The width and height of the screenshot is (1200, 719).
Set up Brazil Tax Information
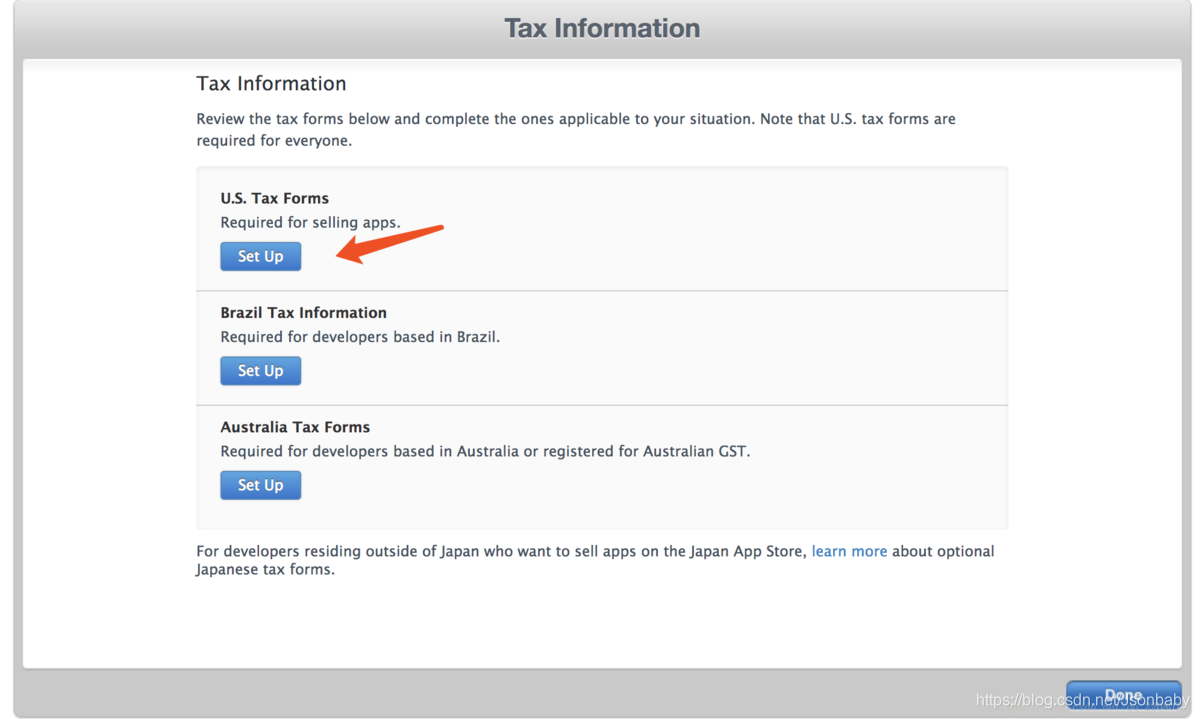[x=260, y=371]
